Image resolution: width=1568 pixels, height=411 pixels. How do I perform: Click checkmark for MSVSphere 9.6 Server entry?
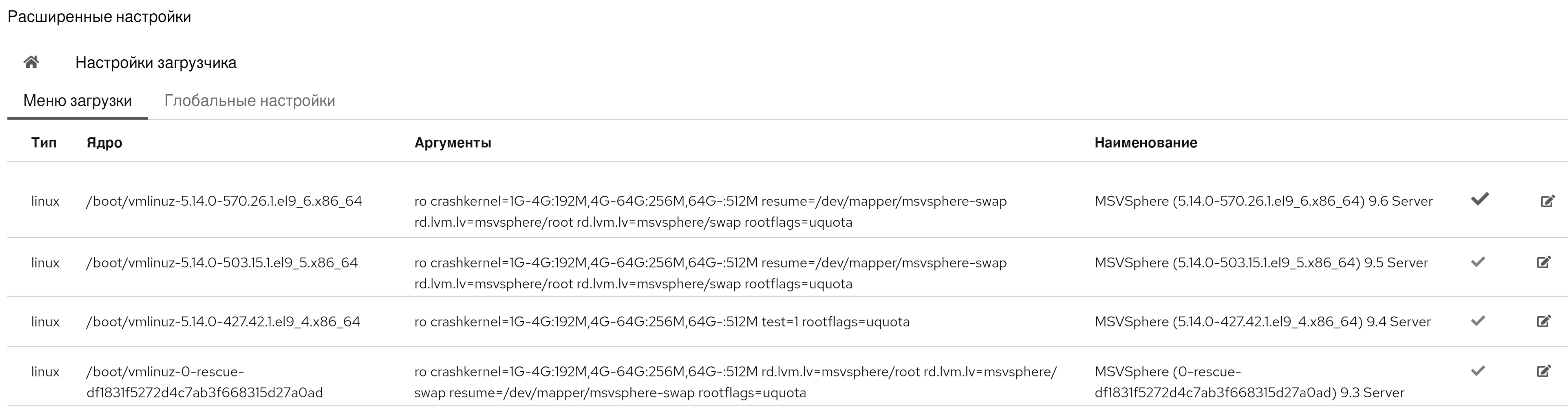[1480, 199]
